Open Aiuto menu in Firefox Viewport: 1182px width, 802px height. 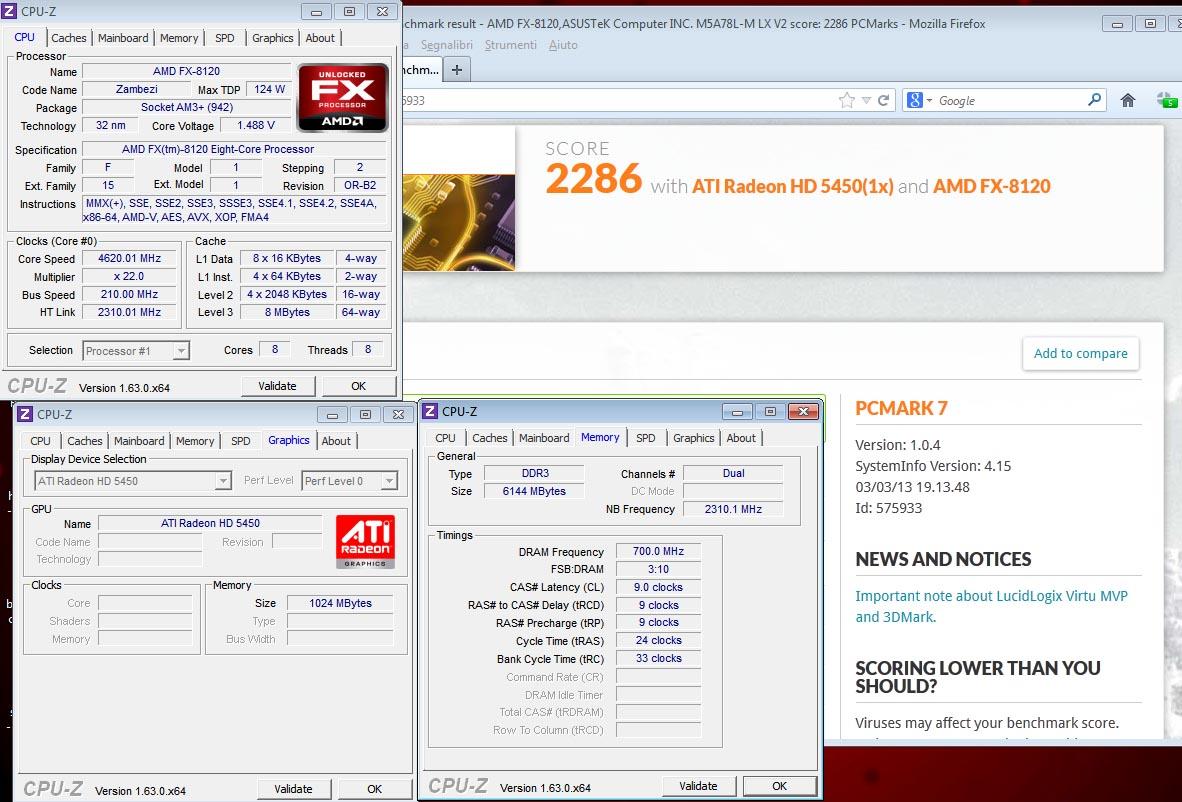563,45
